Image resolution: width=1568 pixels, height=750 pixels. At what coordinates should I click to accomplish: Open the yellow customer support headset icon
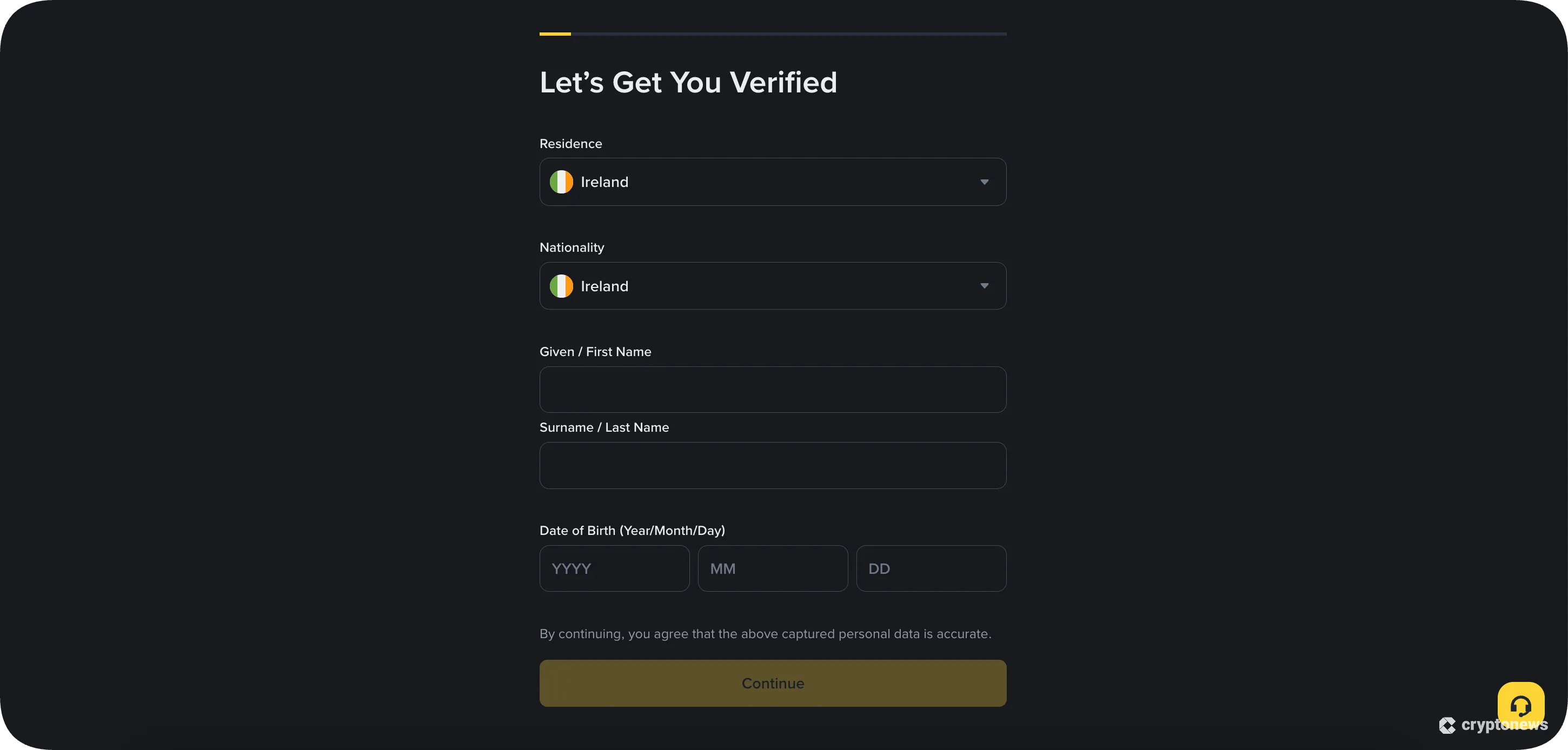(x=1521, y=707)
